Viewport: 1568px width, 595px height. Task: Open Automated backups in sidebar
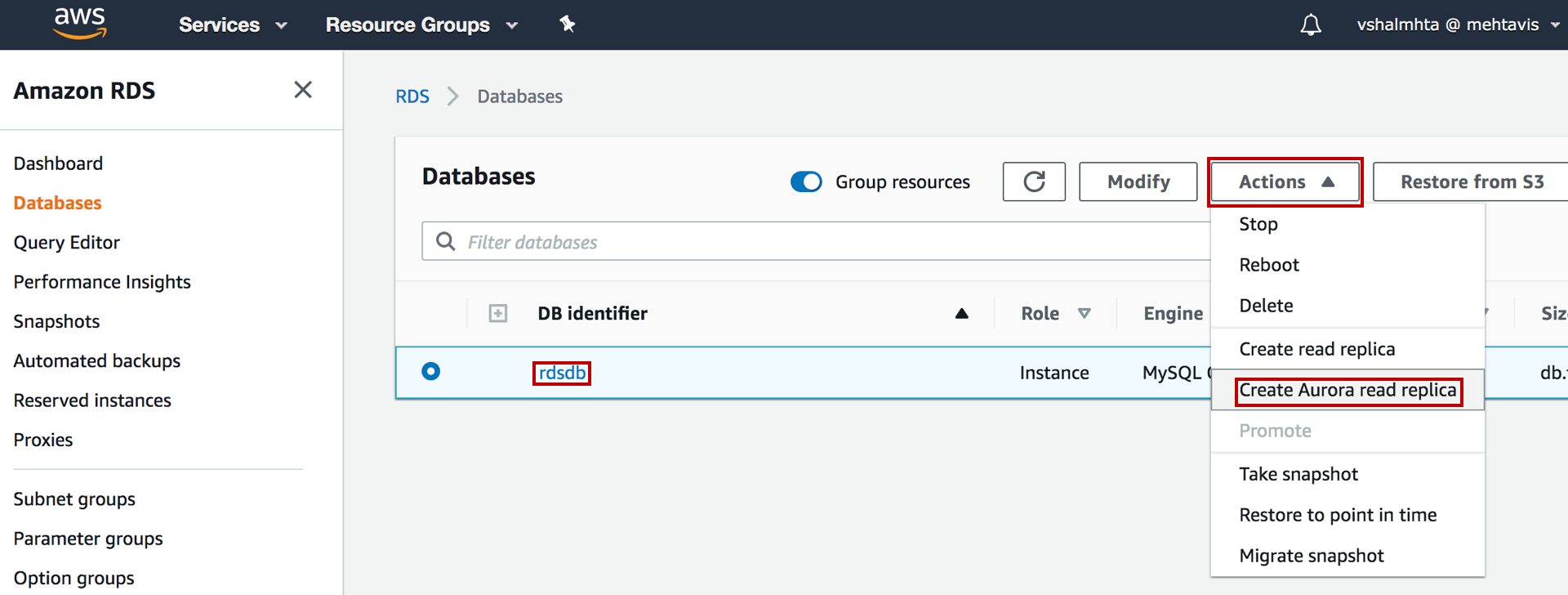(x=96, y=361)
